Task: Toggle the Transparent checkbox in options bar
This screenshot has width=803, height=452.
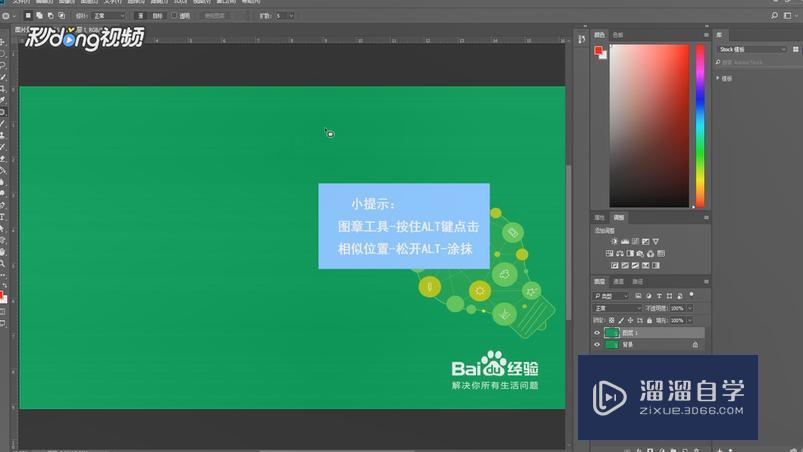Action: tap(174, 16)
